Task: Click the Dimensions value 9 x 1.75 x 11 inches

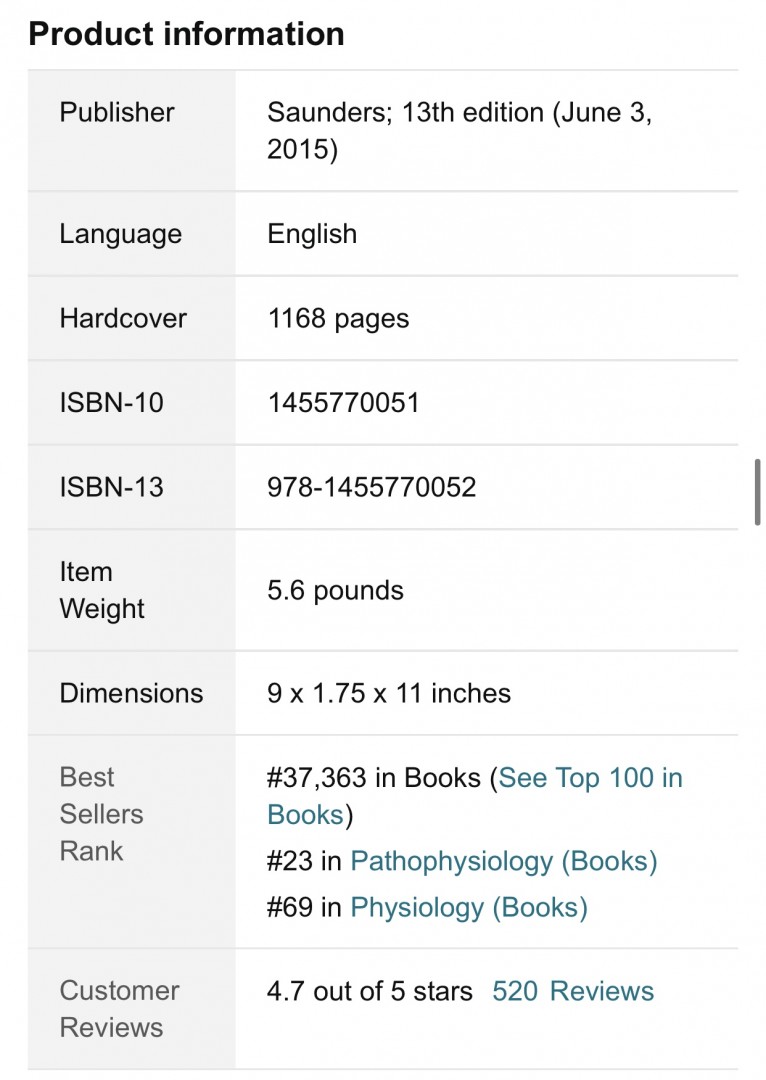Action: click(x=389, y=693)
